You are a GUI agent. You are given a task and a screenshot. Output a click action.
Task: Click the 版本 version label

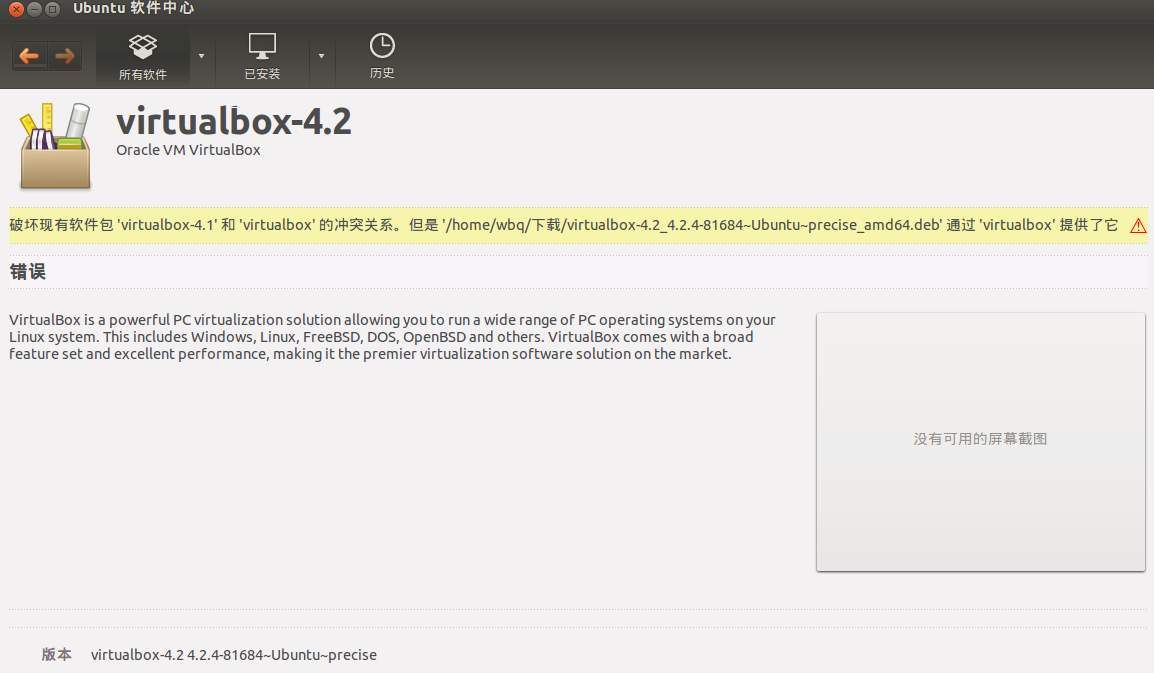(x=57, y=654)
